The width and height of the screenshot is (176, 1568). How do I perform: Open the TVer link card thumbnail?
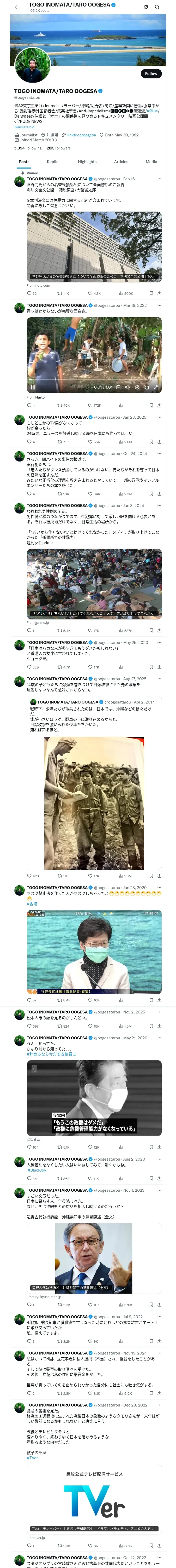(94, 1495)
